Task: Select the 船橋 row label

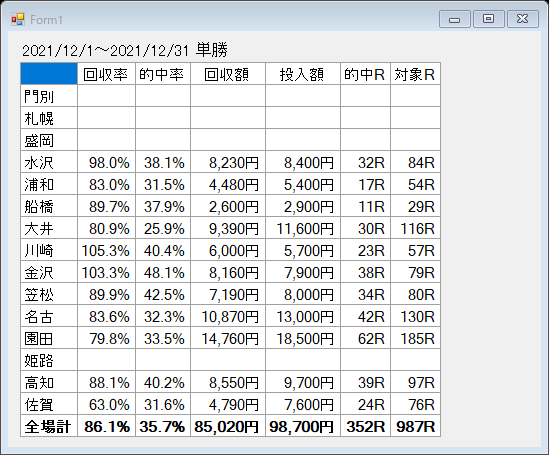Action: tap(49, 206)
